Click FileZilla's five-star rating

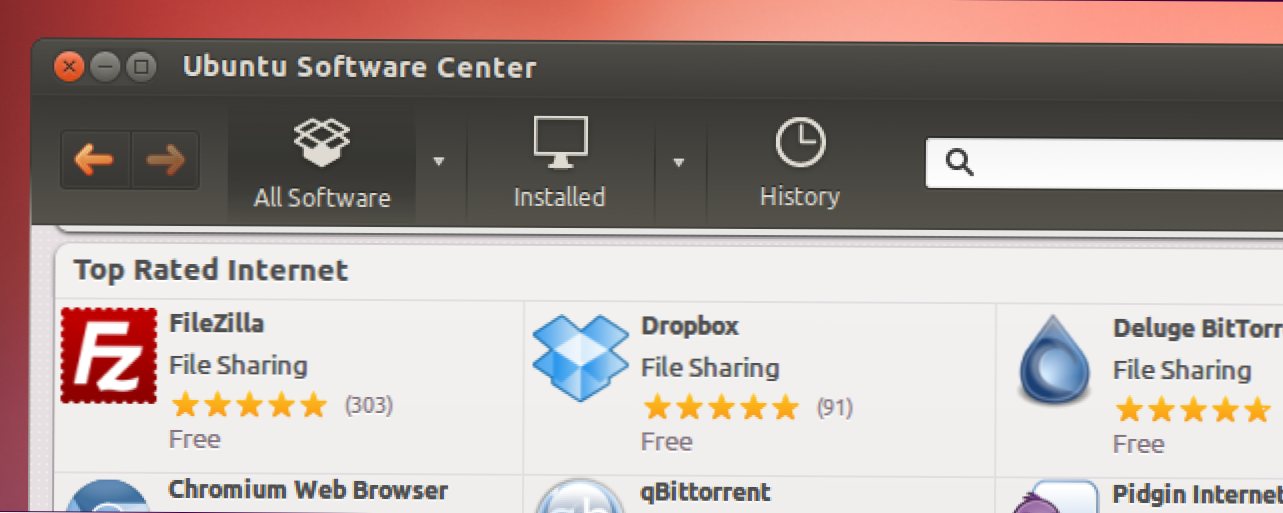tap(249, 405)
